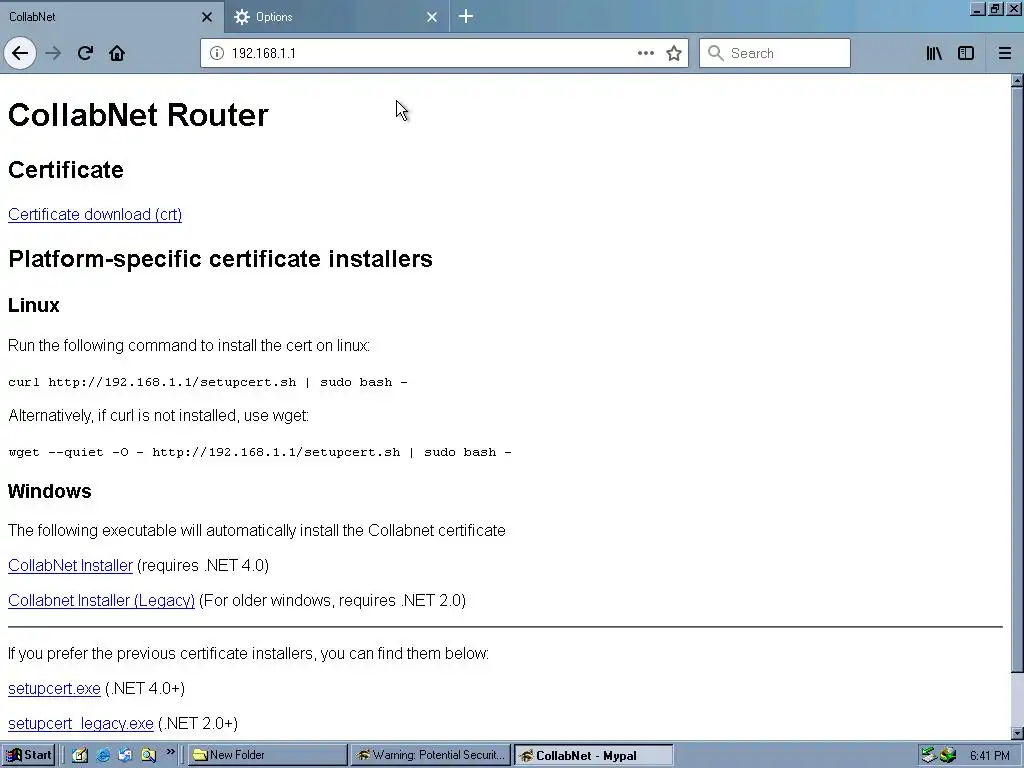Bookmark this page with the star
The height and width of the screenshot is (768, 1024).
tap(674, 53)
